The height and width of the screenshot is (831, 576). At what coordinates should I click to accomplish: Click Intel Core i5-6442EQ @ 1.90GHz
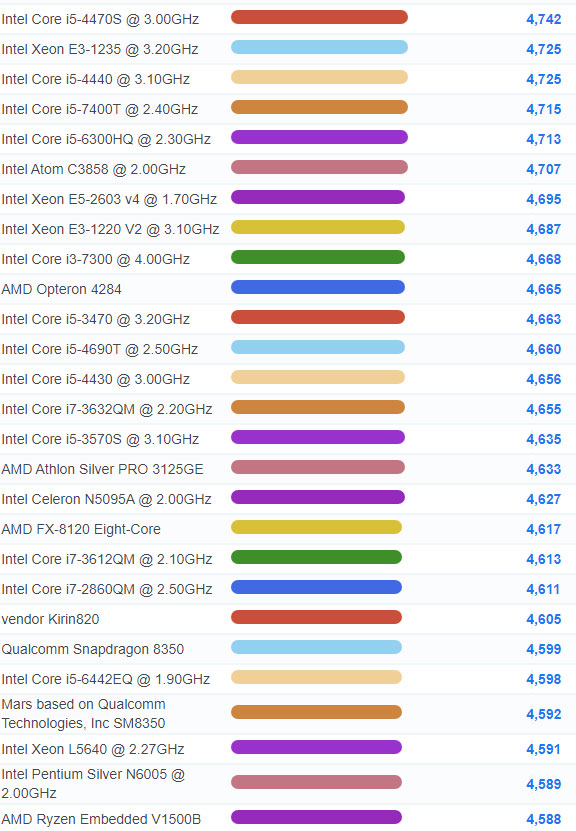coord(105,679)
